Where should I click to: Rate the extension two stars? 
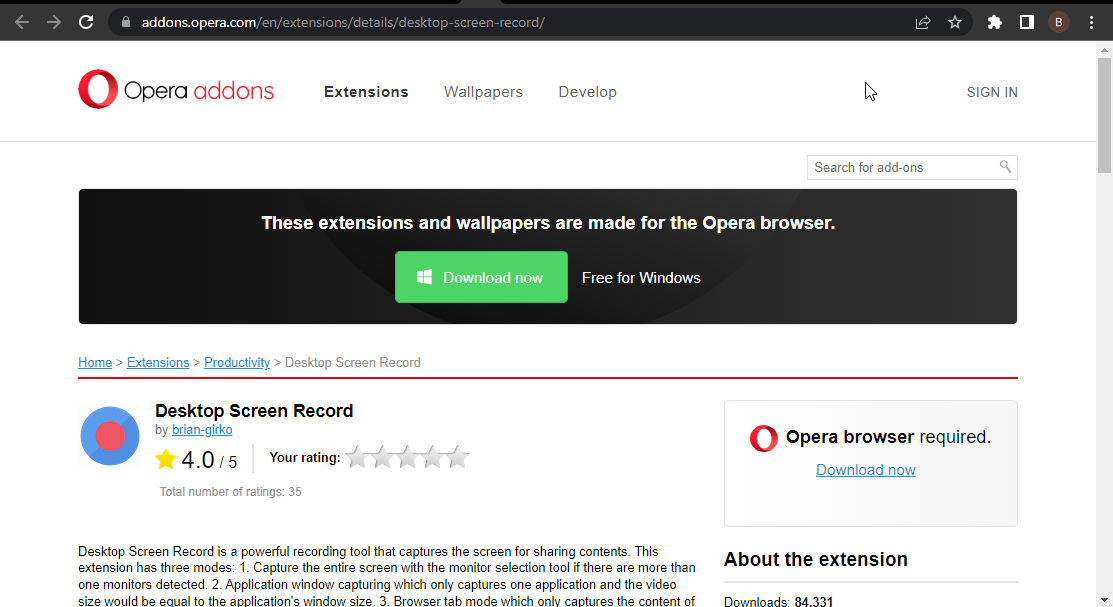(382, 457)
